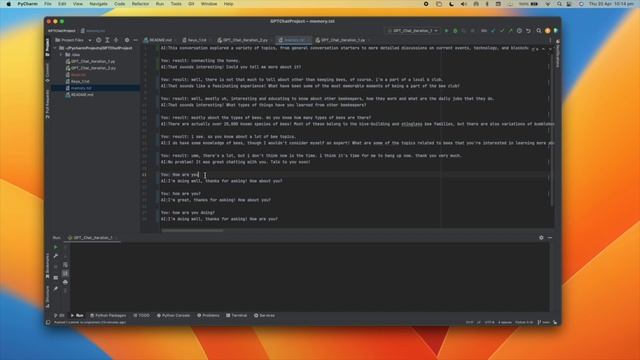This screenshot has width=640, height=360.
Task: Open Search Everywhere magnifier in the toolbar
Action: 539,31
